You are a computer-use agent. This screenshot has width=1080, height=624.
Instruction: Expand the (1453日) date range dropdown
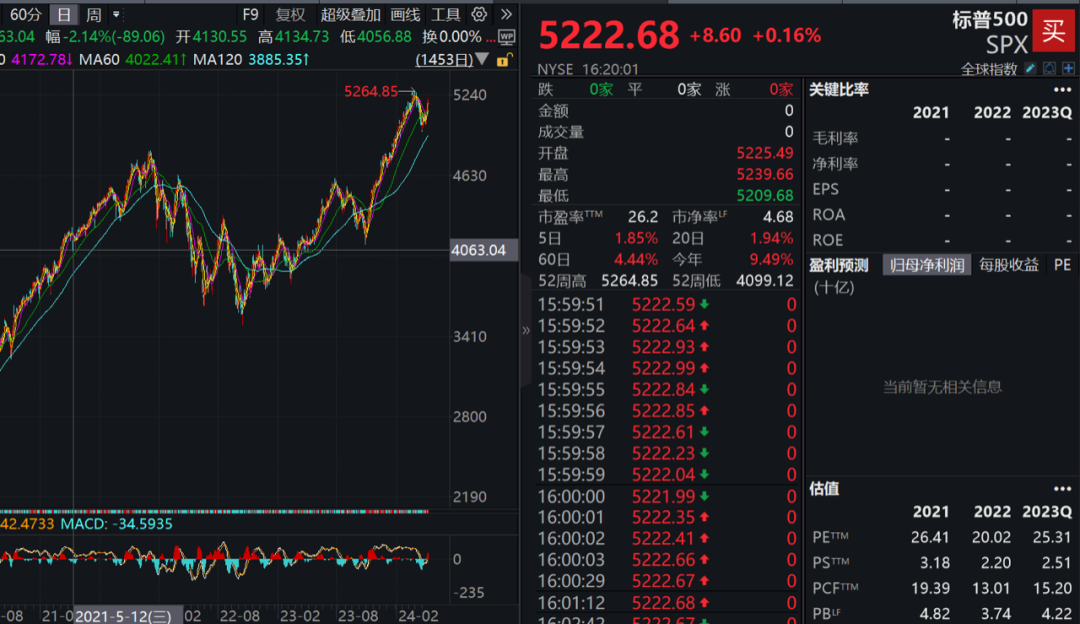pos(481,59)
